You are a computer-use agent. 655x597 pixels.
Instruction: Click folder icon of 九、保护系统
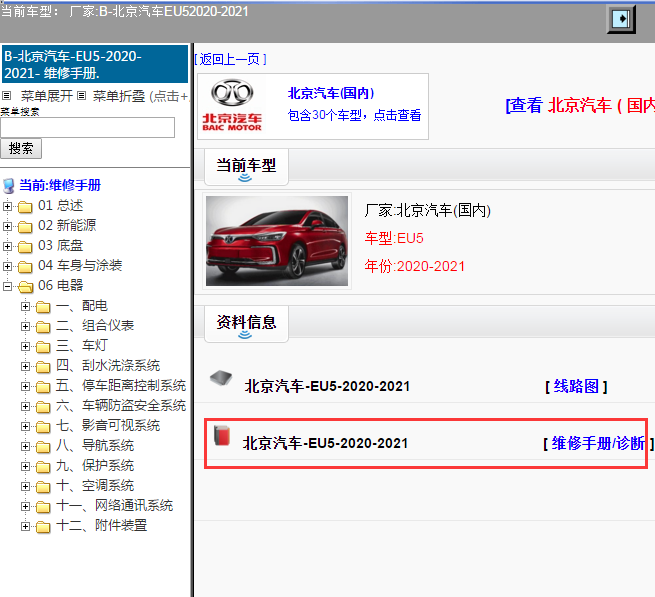[43, 467]
